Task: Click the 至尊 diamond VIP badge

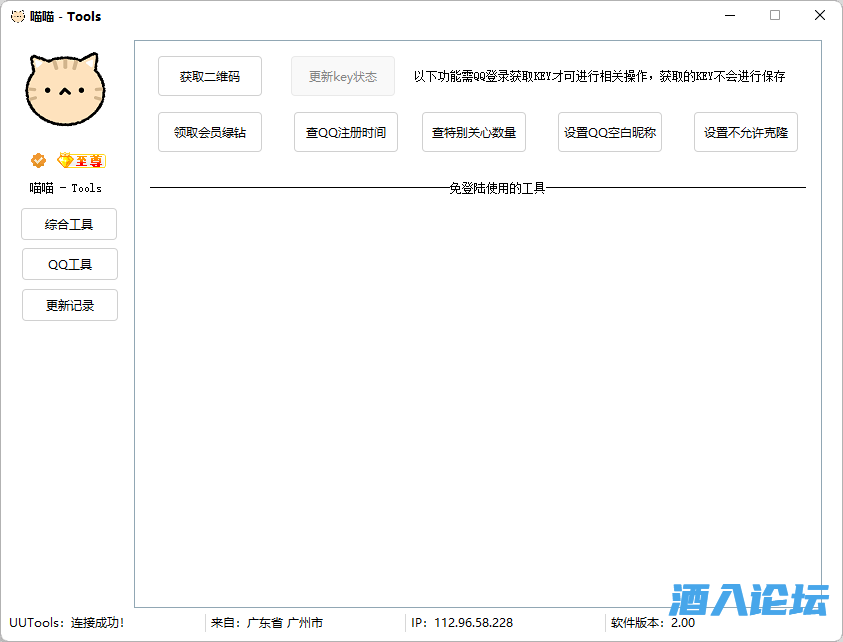Action: 81,160
